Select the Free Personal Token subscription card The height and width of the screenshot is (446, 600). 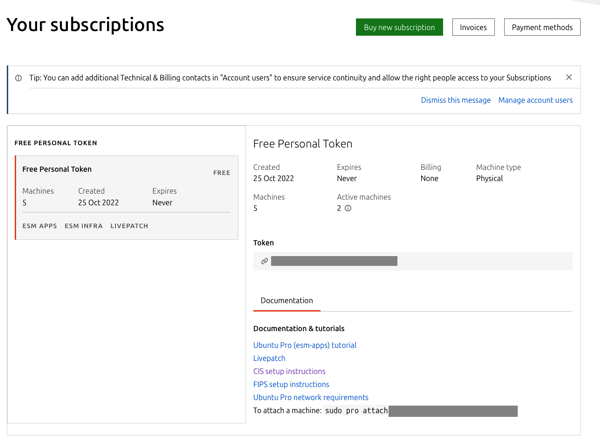(x=127, y=197)
